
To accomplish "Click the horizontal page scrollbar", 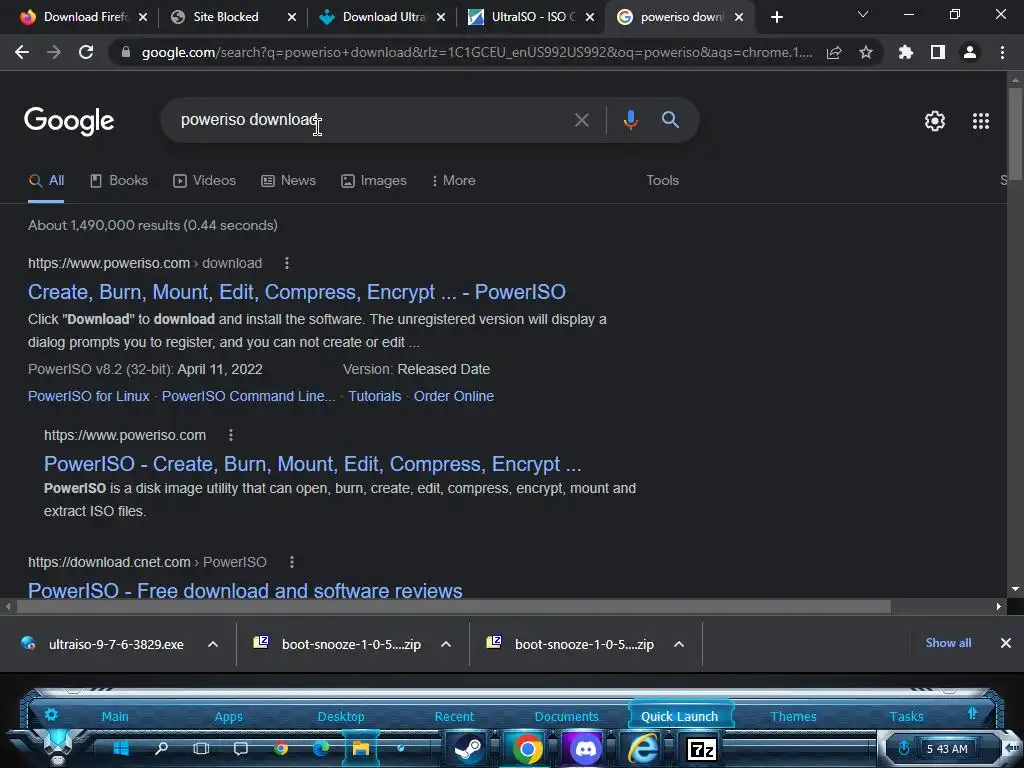I will click(454, 607).
